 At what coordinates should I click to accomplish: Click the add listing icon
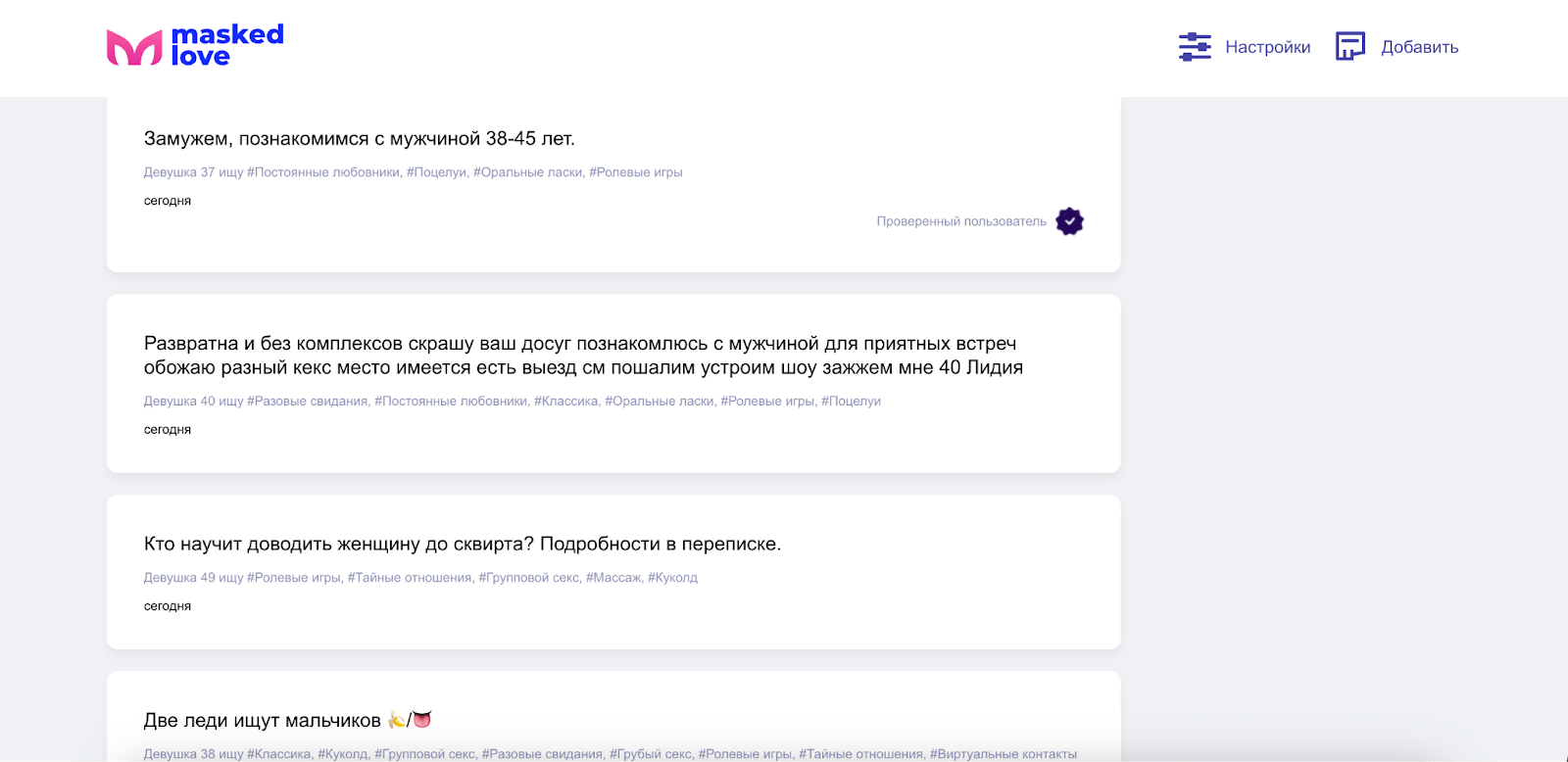(x=1349, y=47)
